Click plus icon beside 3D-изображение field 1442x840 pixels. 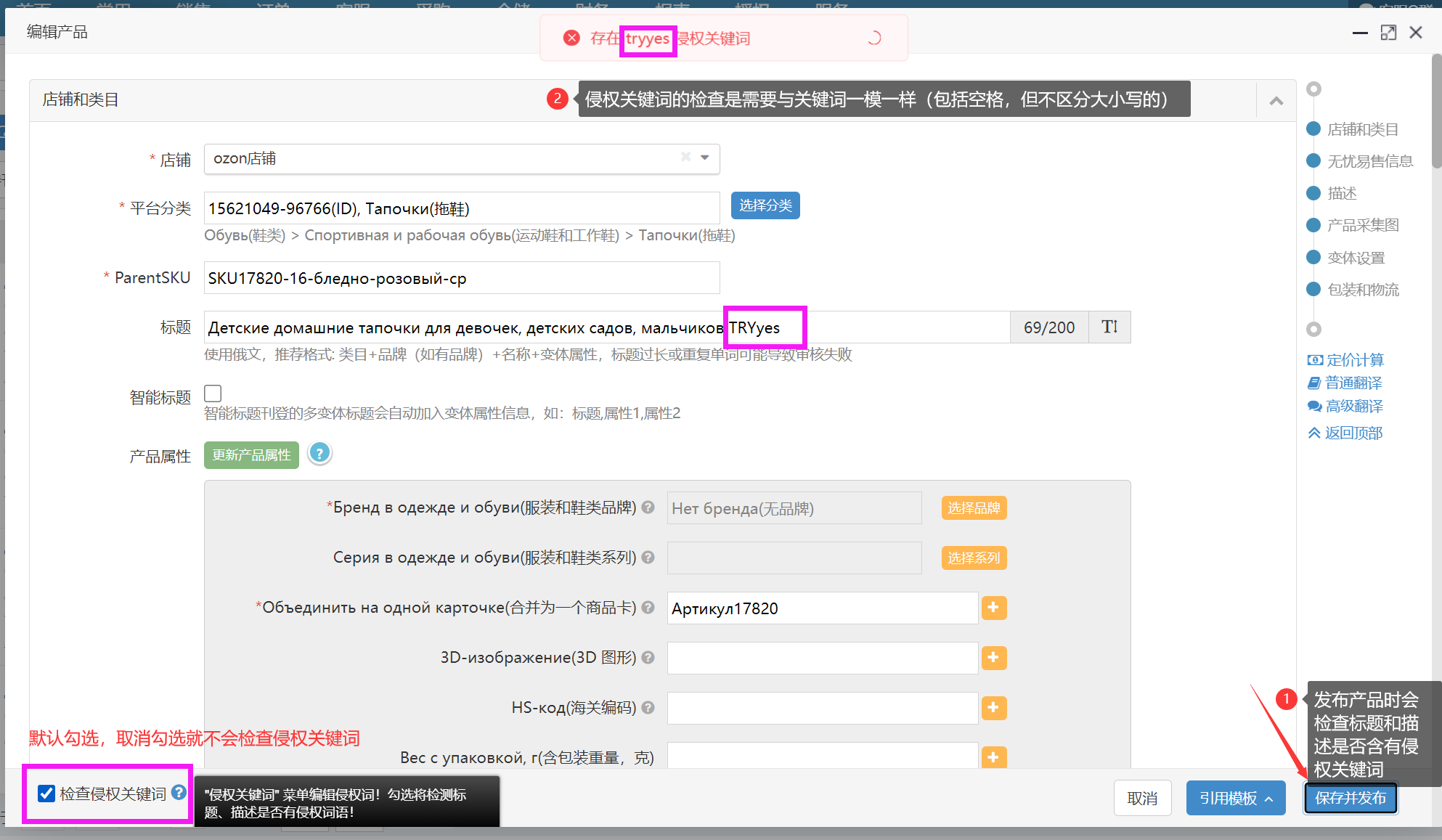[993, 658]
